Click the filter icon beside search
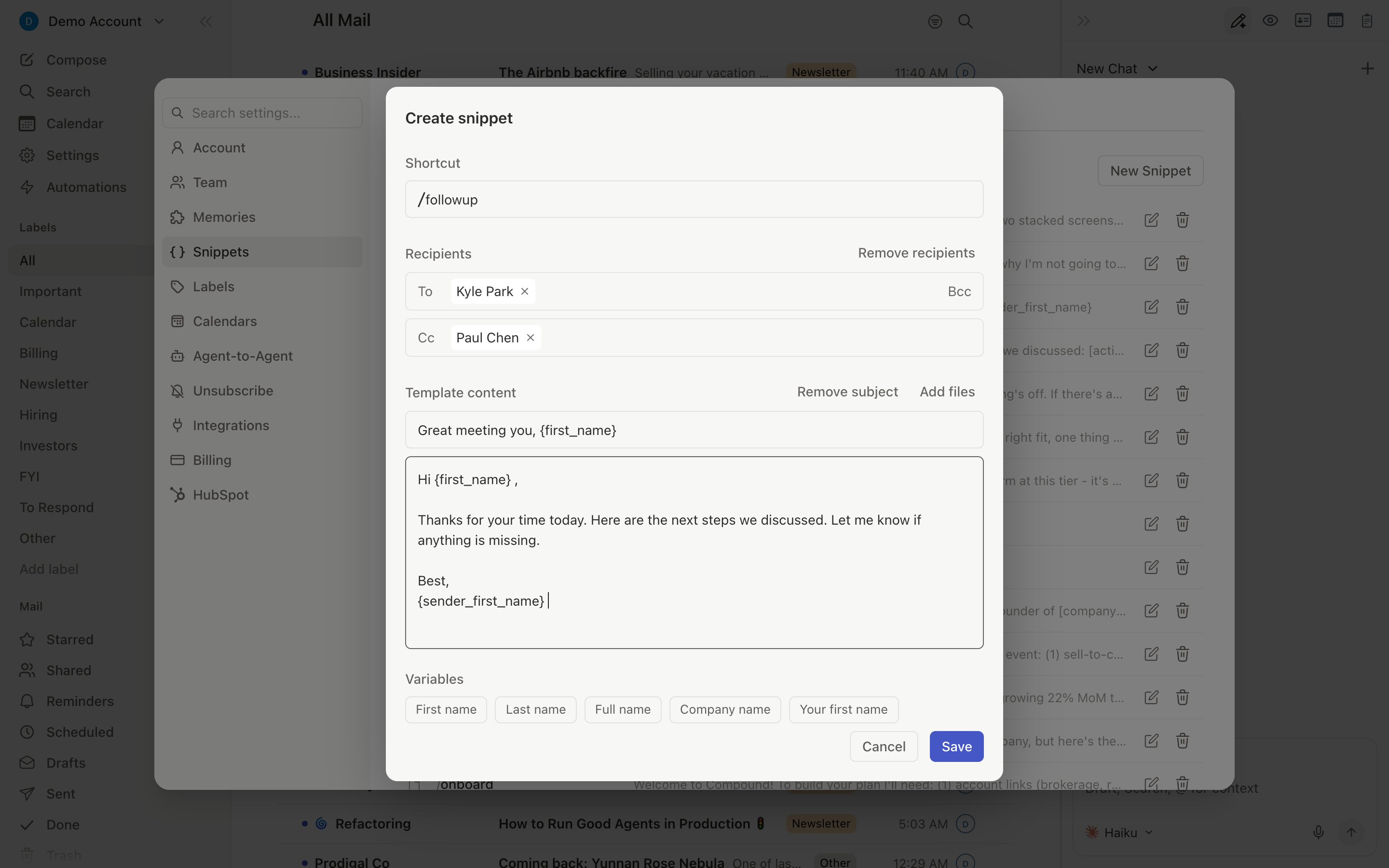The width and height of the screenshot is (1389, 868). pyautogui.click(x=935, y=22)
